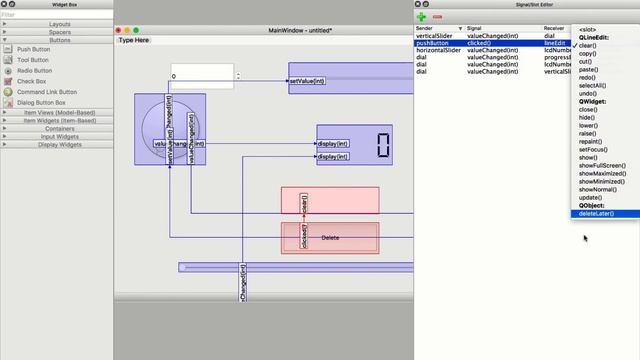640x360 pixels.
Task: Select horizontalSlider sender row
Action: point(492,50)
